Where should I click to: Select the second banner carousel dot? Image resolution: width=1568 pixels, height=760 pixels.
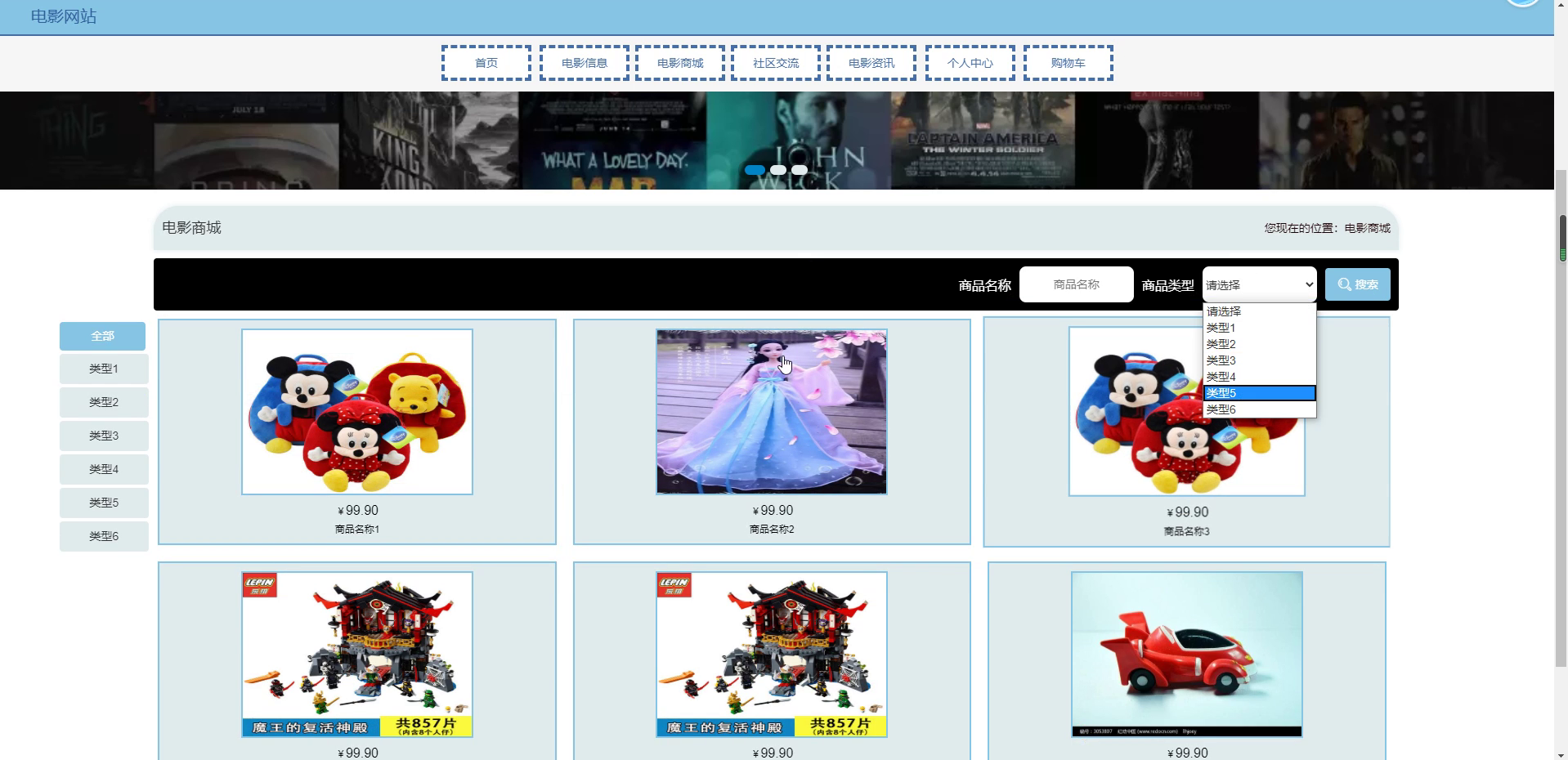[x=778, y=170]
